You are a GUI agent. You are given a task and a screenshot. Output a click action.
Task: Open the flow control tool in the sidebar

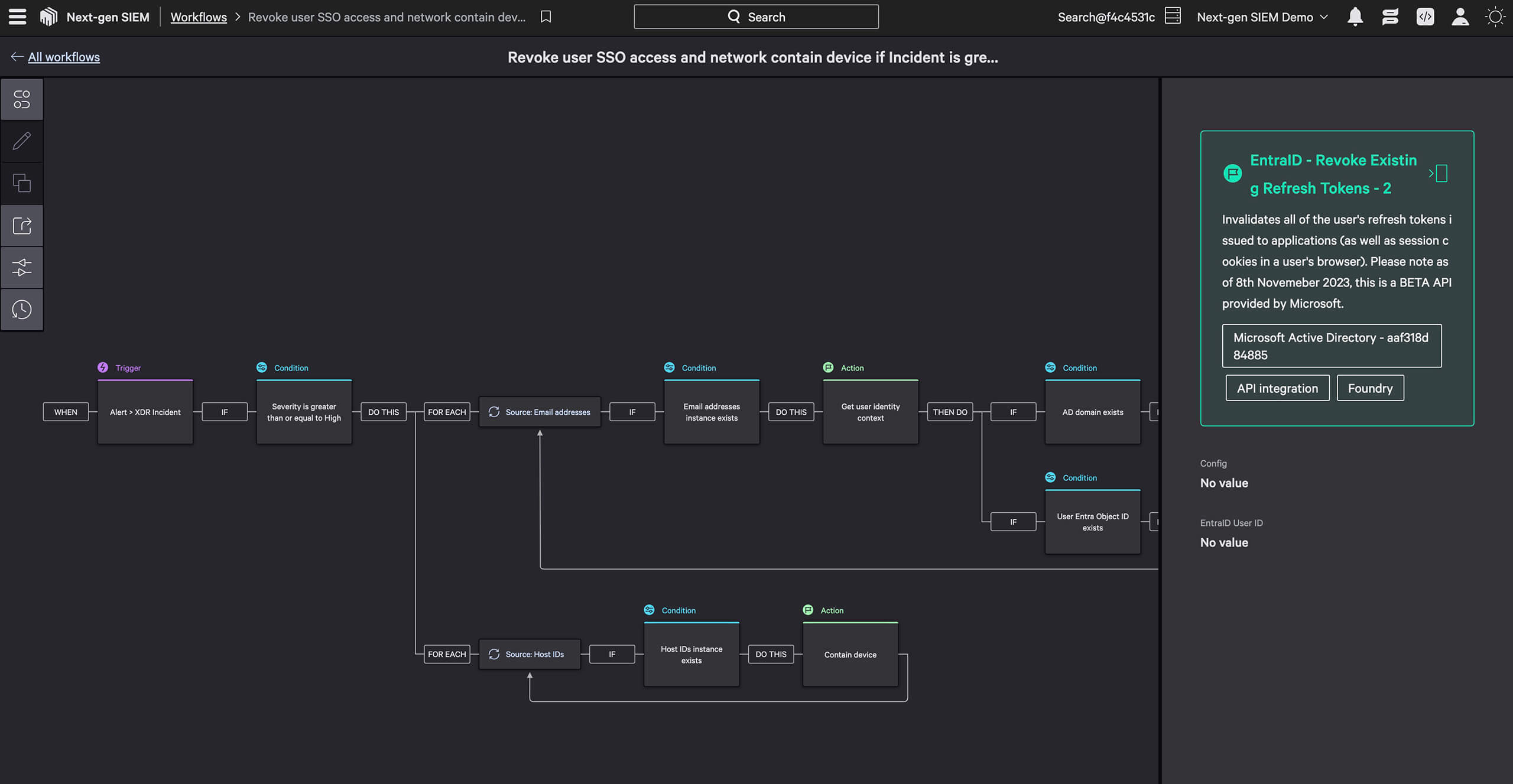pos(22,267)
